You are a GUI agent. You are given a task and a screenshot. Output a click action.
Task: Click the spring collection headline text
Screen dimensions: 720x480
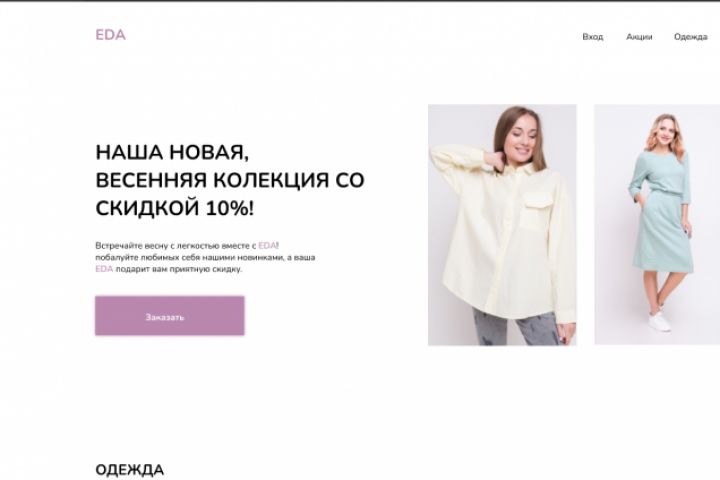(x=230, y=180)
